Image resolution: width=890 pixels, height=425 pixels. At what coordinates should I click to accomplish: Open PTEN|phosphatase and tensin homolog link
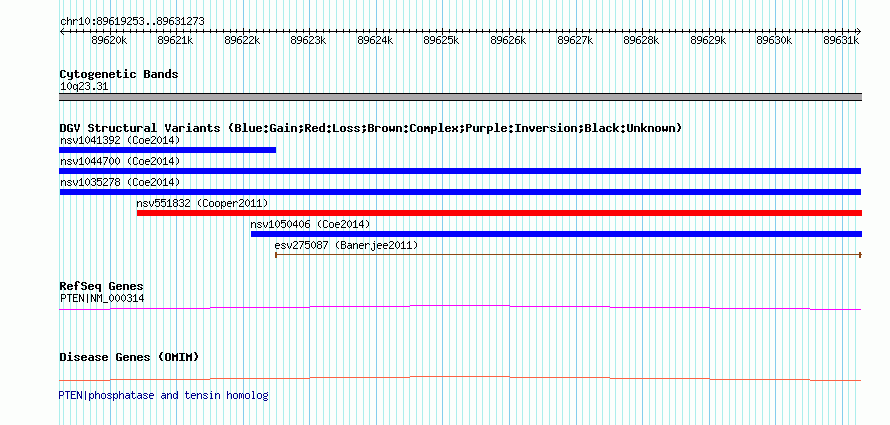(x=163, y=395)
